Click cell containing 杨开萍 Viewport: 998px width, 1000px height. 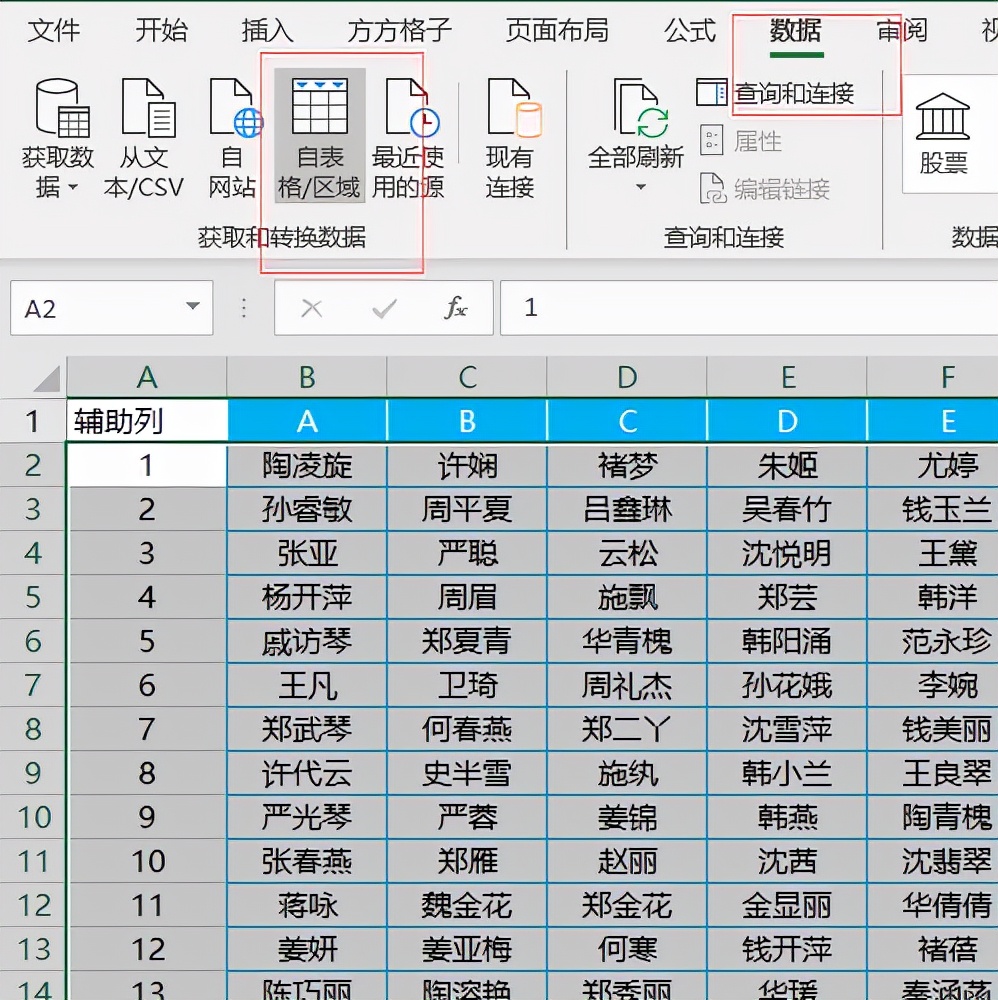click(307, 597)
